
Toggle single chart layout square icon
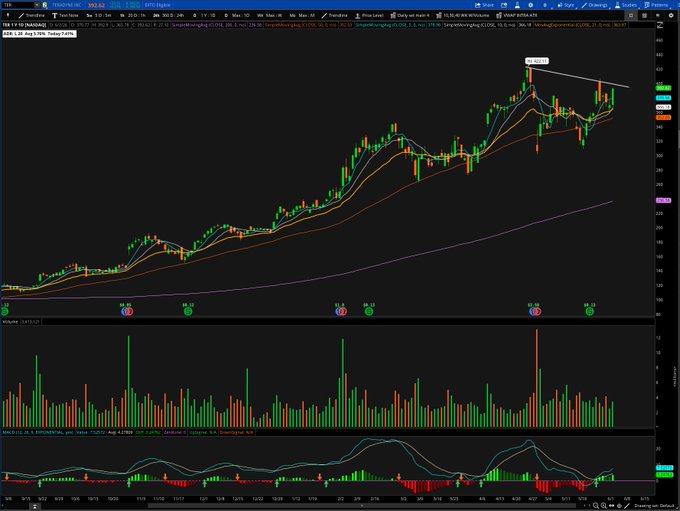click(x=631, y=15)
